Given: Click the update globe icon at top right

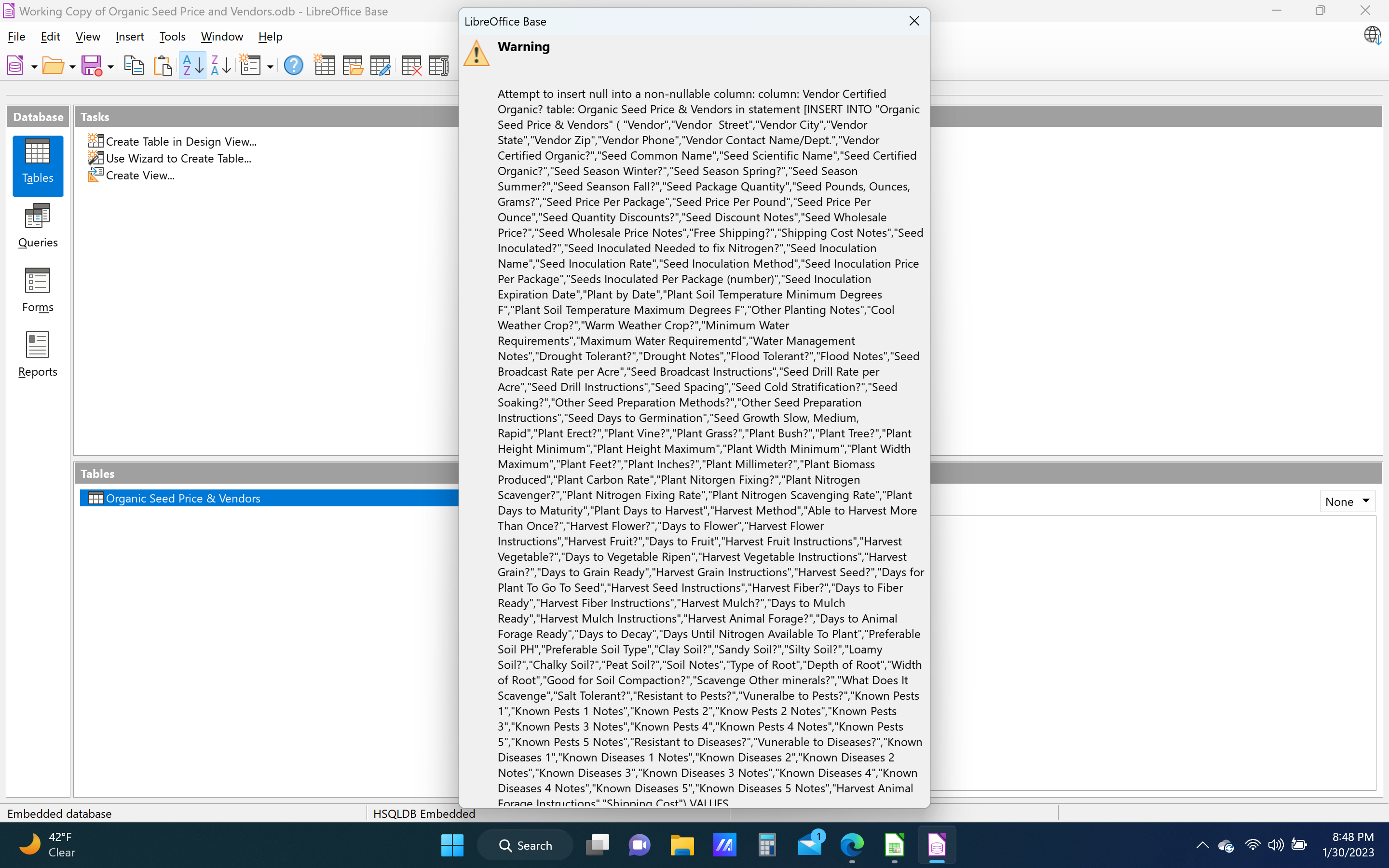Looking at the screenshot, I should pyautogui.click(x=1372, y=36).
